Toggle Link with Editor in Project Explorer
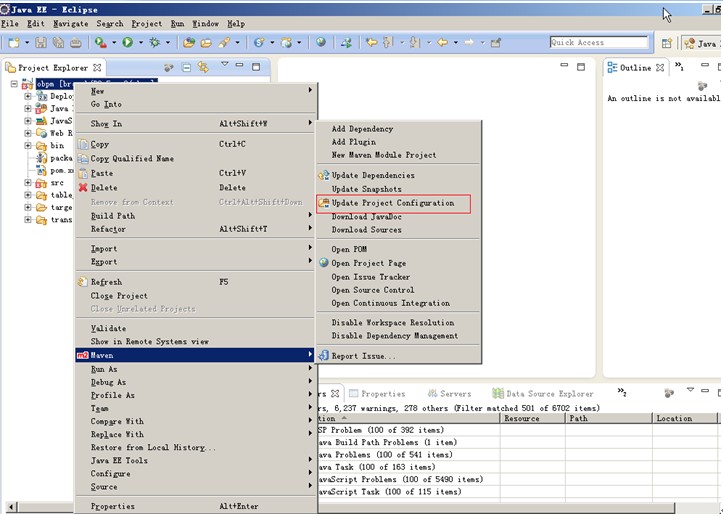The image size is (723, 516). [203, 67]
